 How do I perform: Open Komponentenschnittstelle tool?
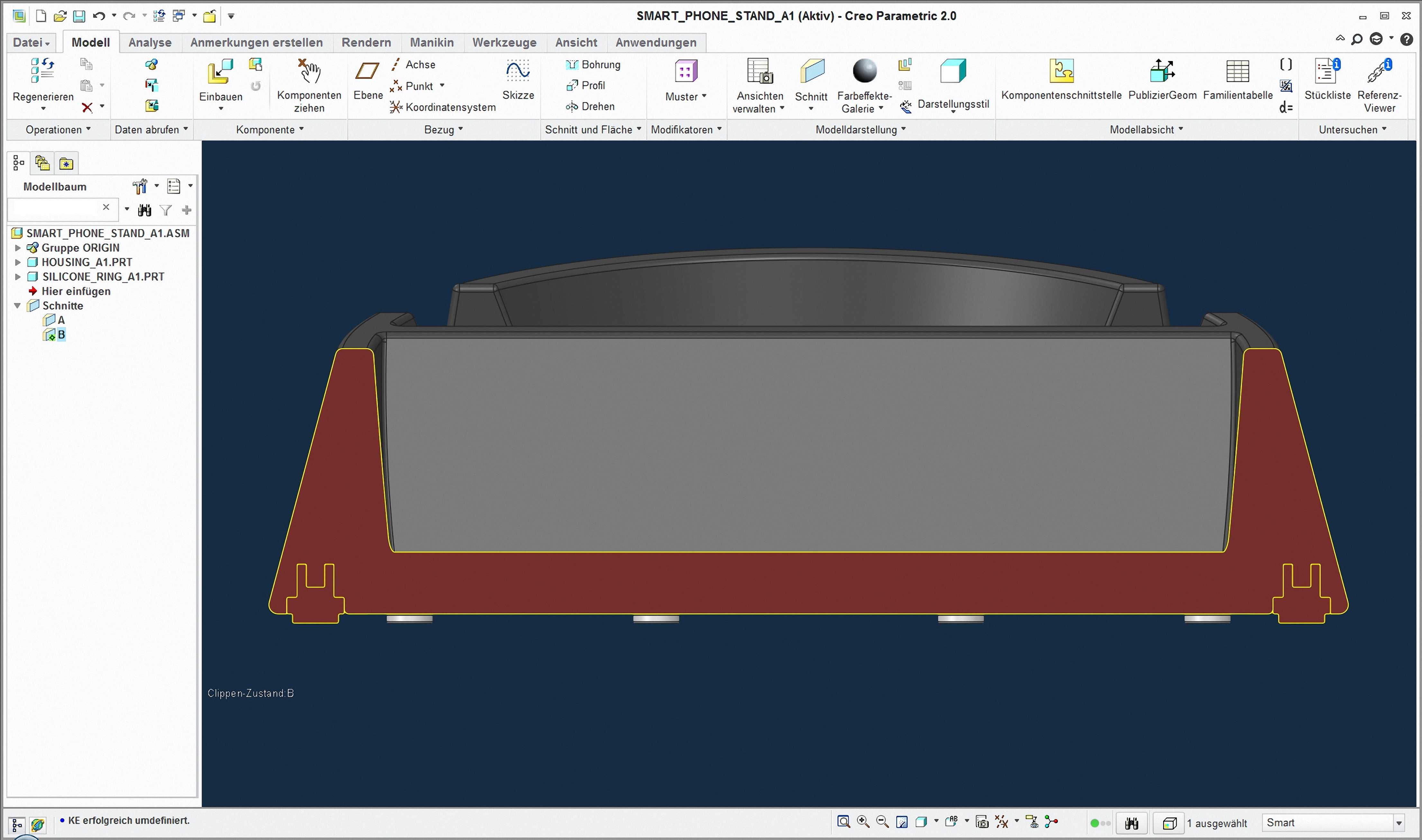[x=1061, y=80]
